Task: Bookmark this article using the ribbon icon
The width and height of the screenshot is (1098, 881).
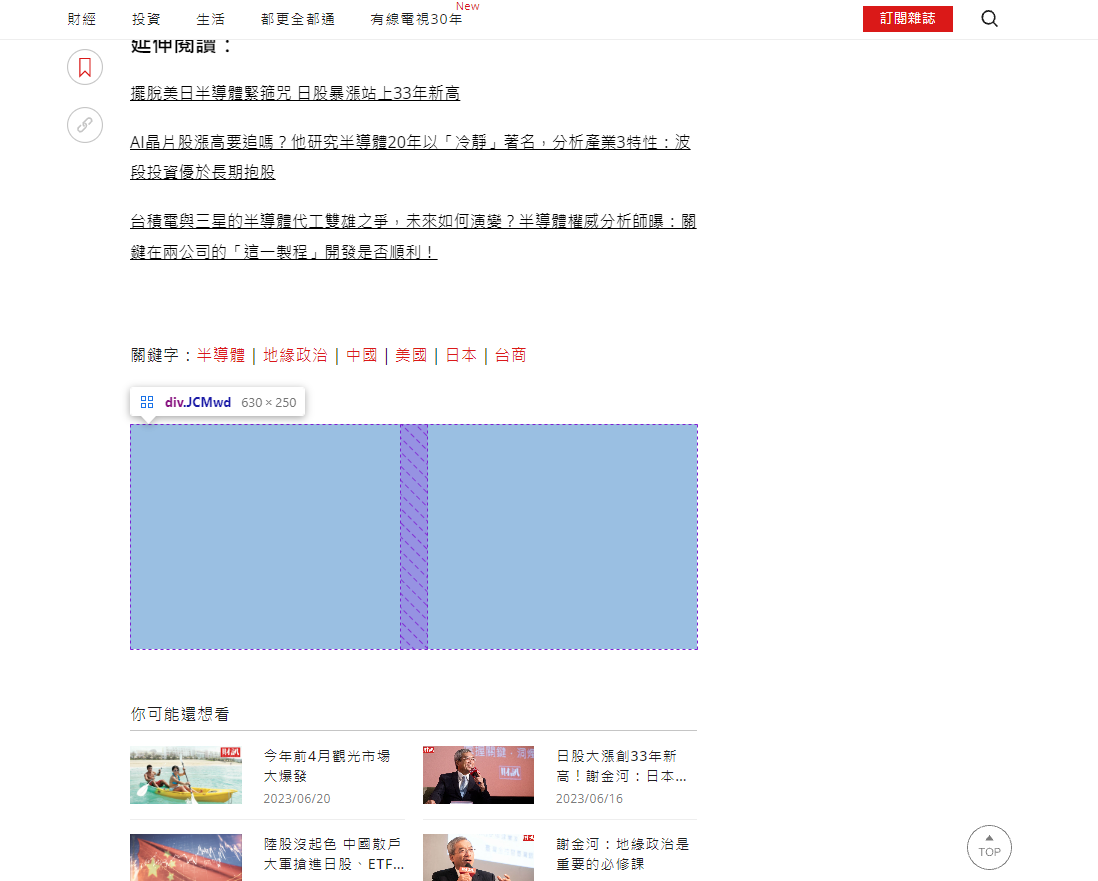Action: click(85, 67)
